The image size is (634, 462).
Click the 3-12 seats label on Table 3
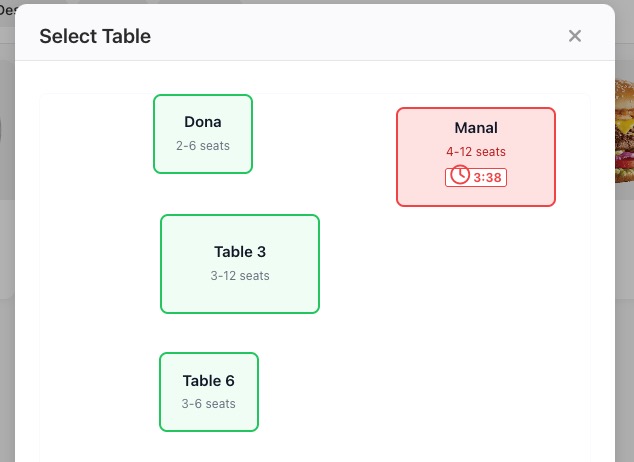pyautogui.click(x=240, y=276)
